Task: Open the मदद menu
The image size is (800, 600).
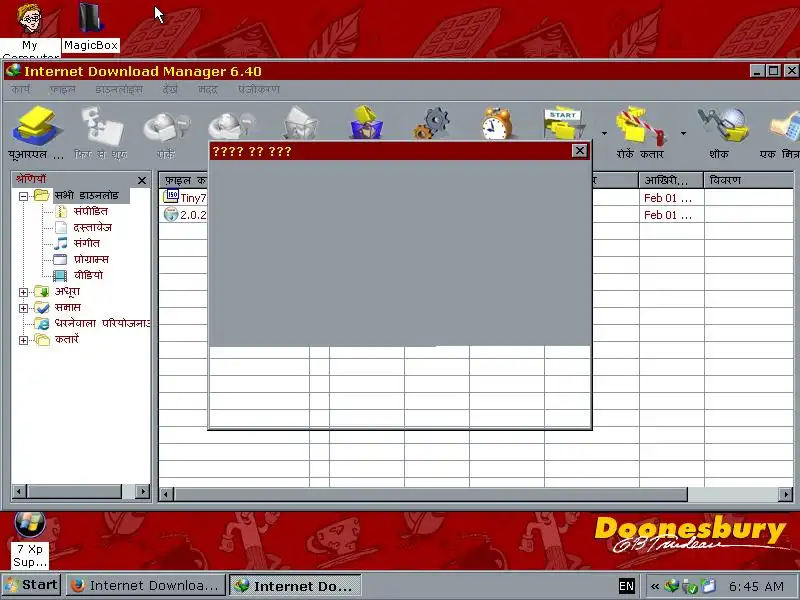Action: (208, 89)
